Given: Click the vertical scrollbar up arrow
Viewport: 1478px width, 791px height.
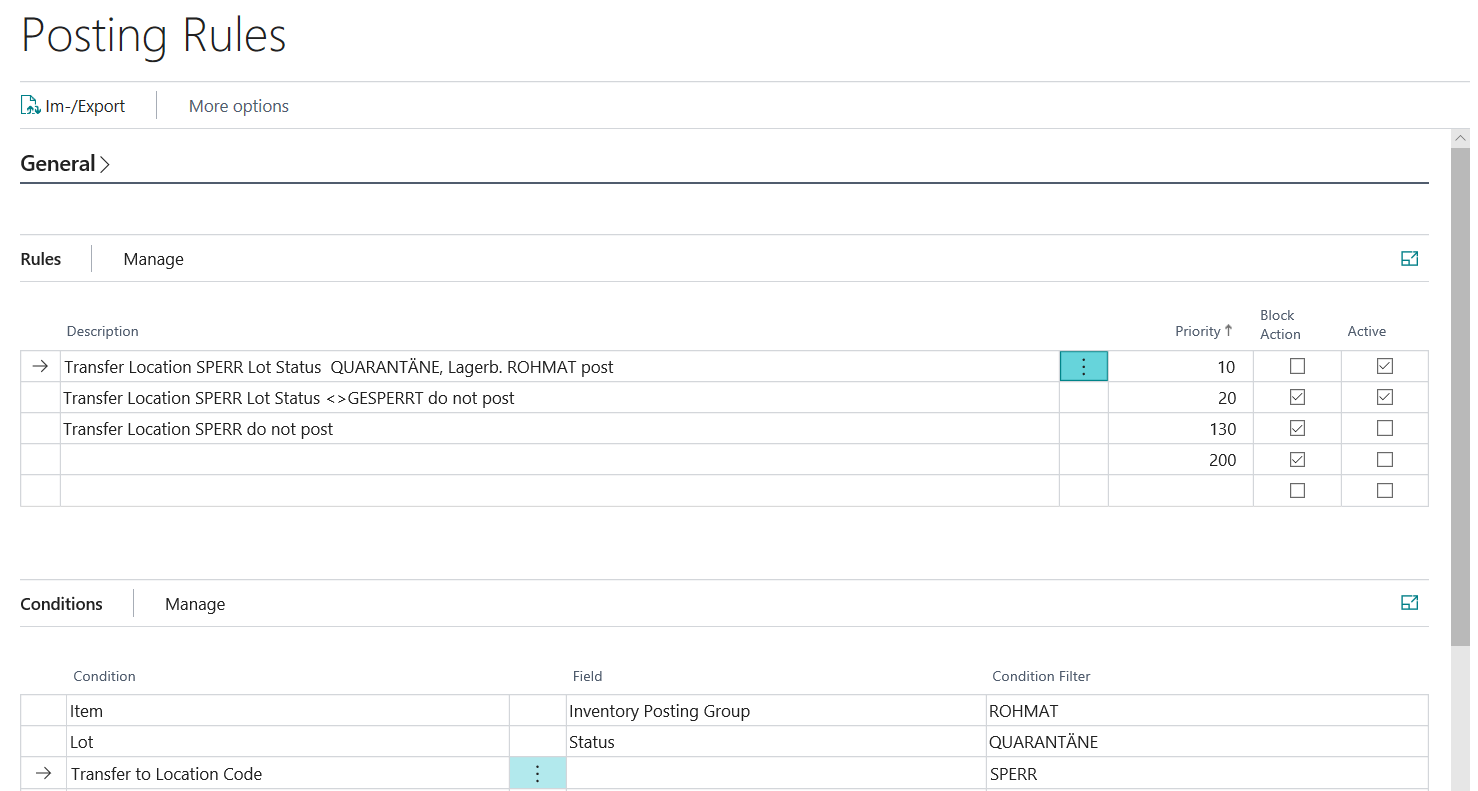Looking at the screenshot, I should pyautogui.click(x=1461, y=138).
